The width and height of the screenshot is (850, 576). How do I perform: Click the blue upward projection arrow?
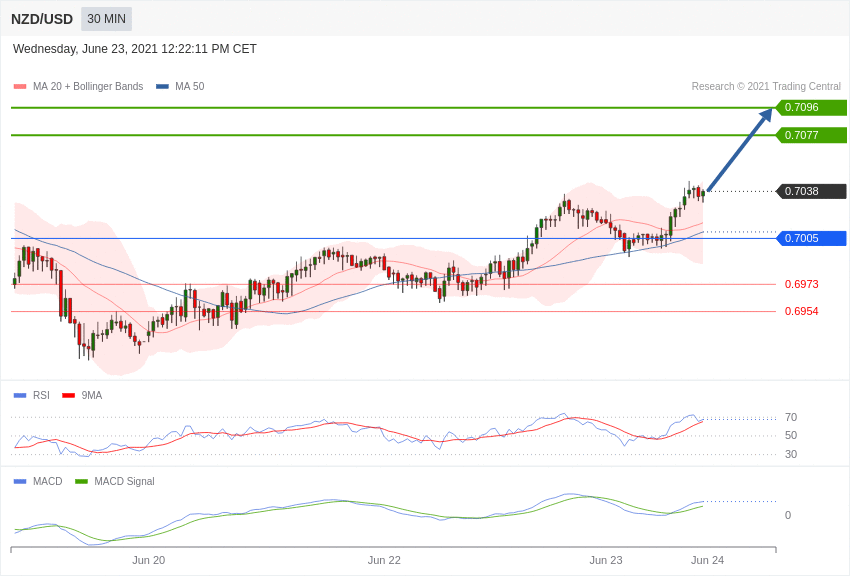tap(740, 149)
